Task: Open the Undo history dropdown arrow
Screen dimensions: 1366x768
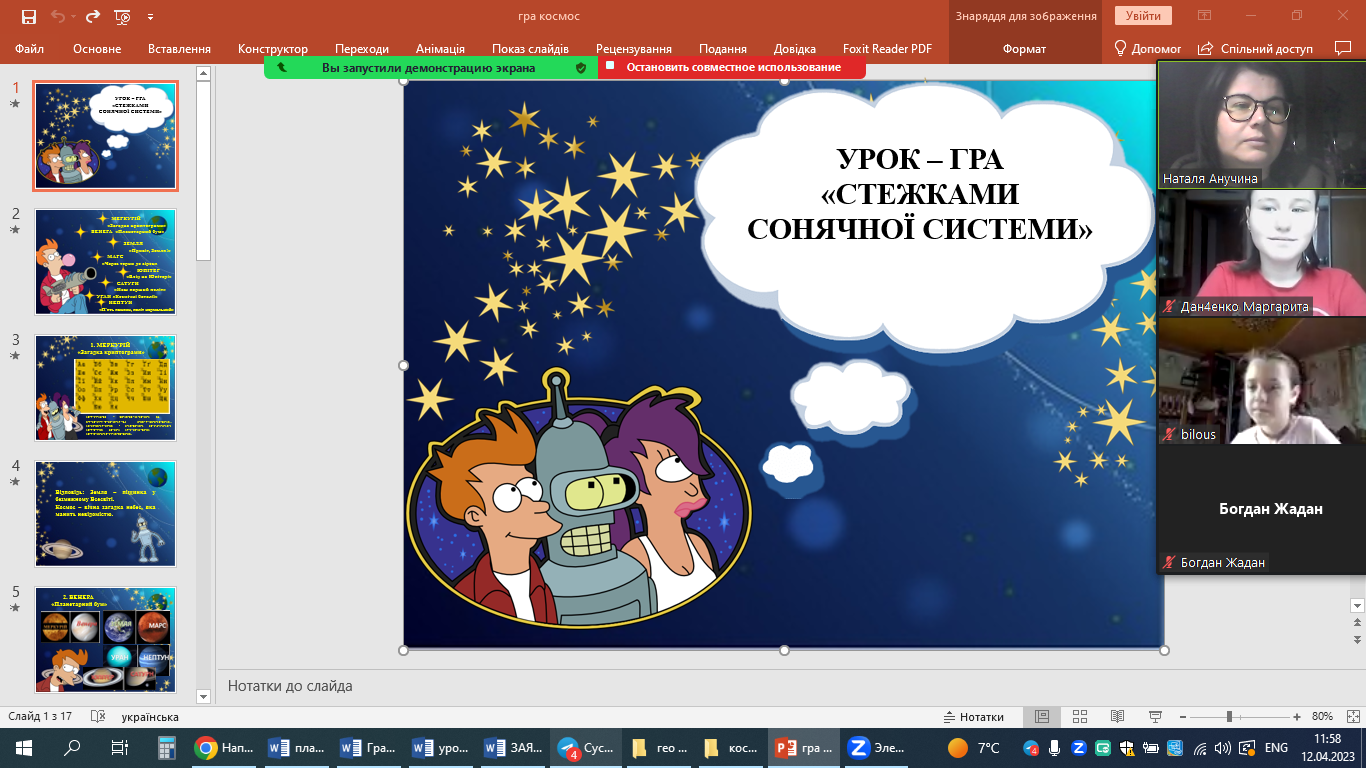Action: [x=74, y=17]
